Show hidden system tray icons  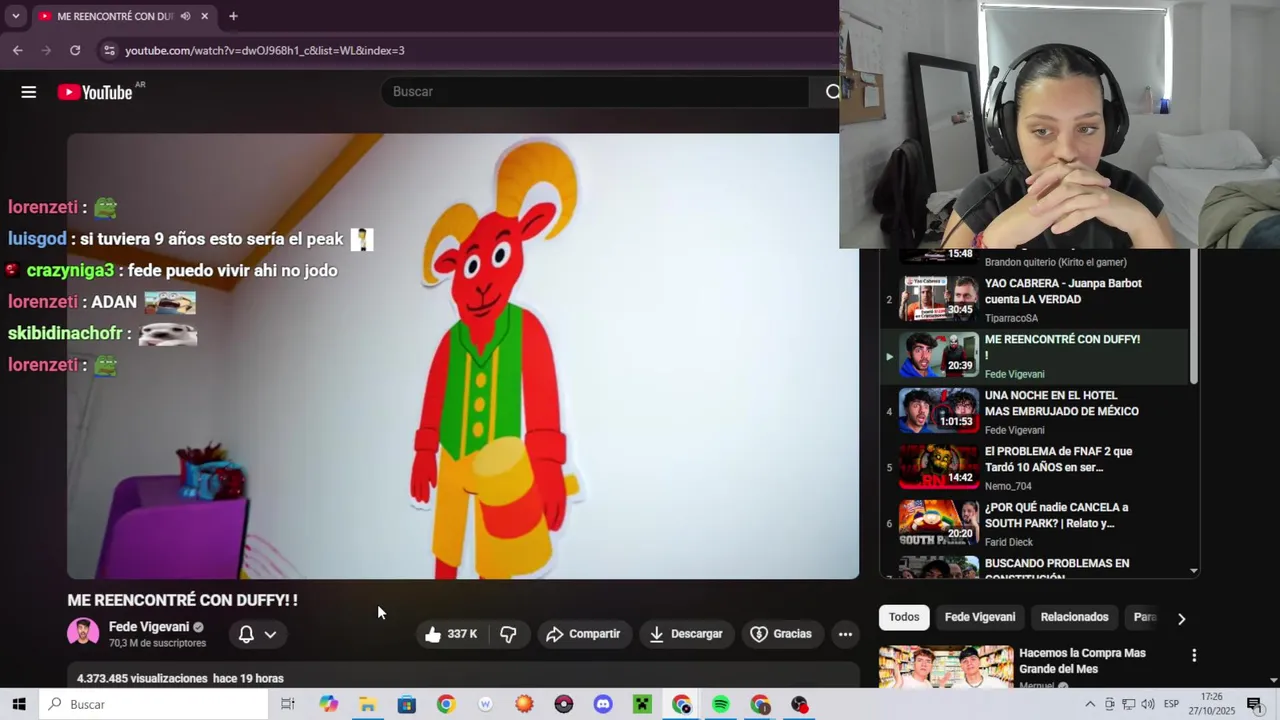click(x=1090, y=704)
